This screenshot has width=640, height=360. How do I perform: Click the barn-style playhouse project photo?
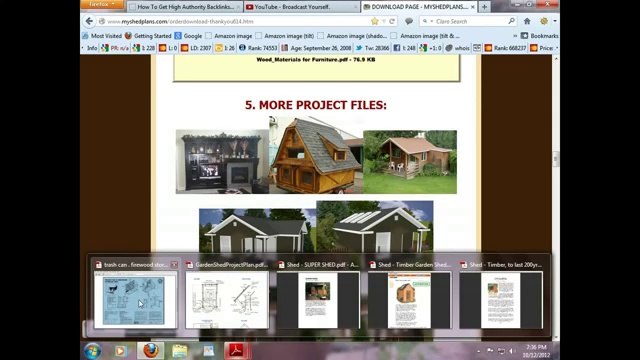coord(316,155)
